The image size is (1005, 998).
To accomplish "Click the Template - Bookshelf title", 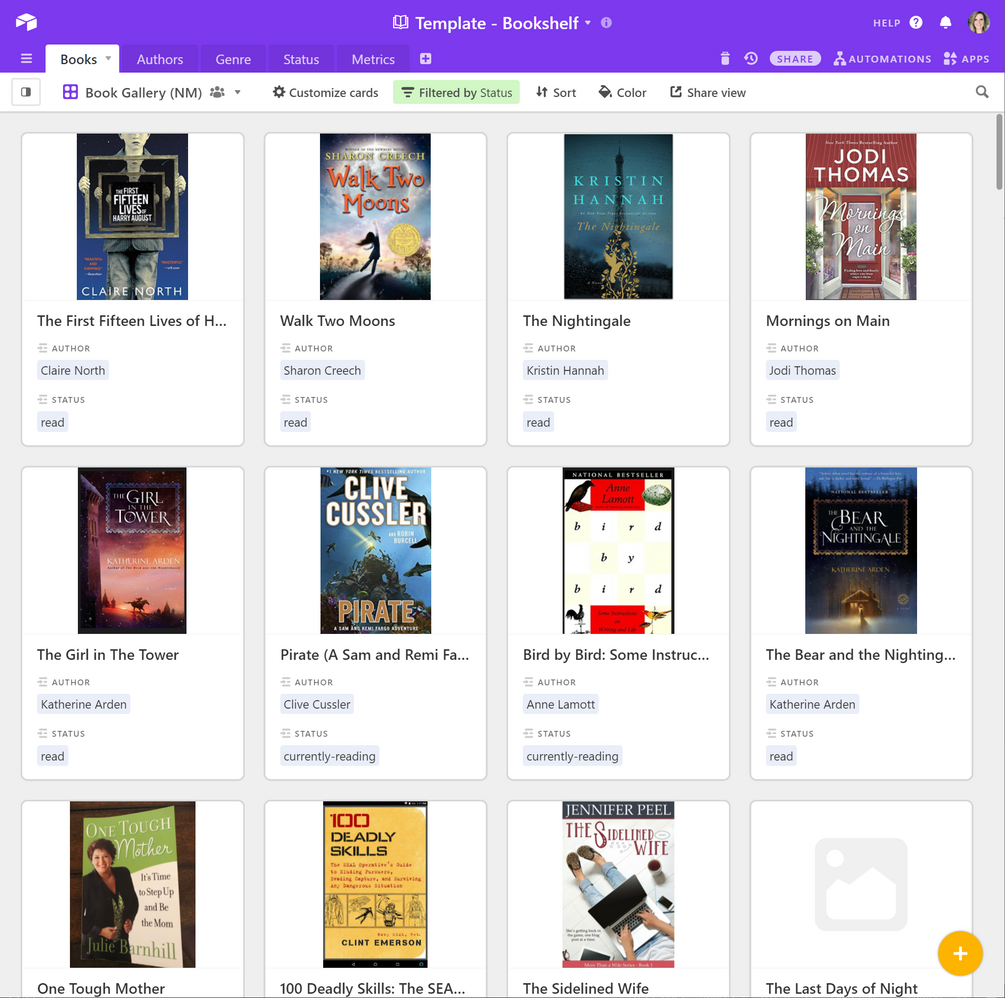I will [497, 23].
